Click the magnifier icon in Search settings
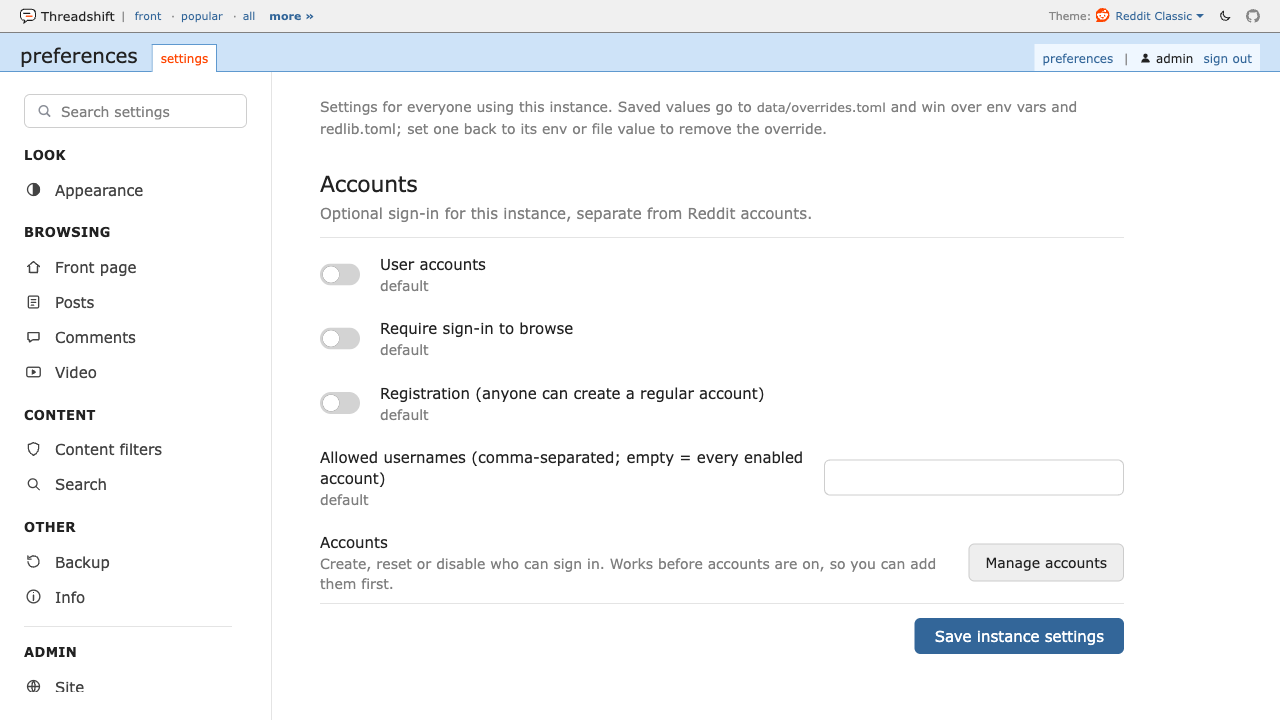Viewport: 1280px width, 720px height. click(44, 111)
